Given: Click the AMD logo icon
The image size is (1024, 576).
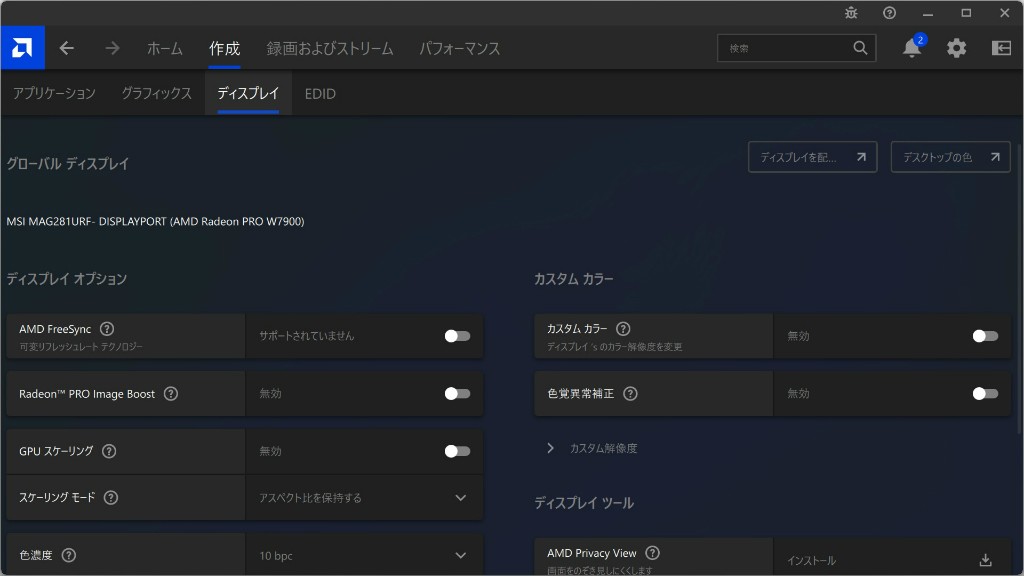Looking at the screenshot, I should (x=22, y=48).
